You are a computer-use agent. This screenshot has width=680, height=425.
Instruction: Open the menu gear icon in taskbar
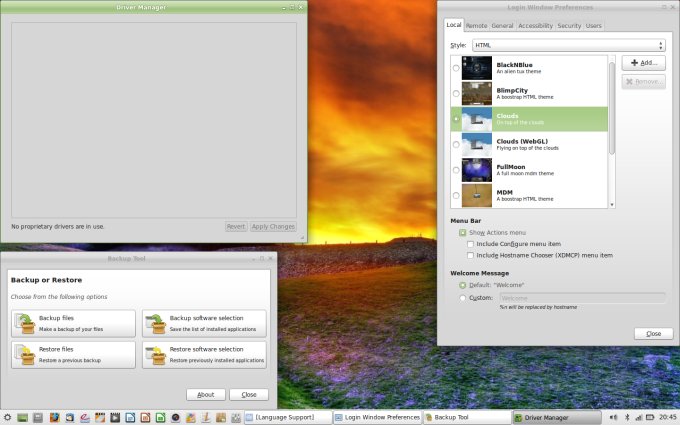point(8,416)
